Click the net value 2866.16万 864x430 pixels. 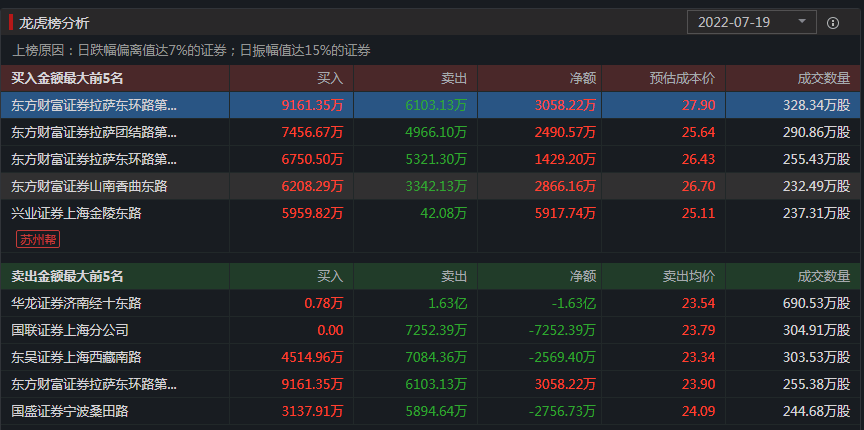pyautogui.click(x=565, y=186)
